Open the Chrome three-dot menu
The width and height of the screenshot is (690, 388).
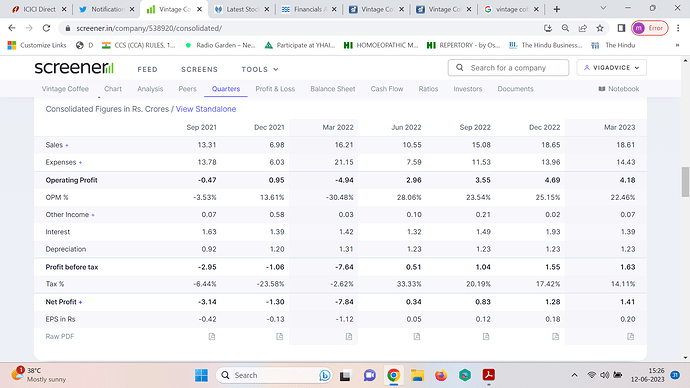(x=678, y=28)
